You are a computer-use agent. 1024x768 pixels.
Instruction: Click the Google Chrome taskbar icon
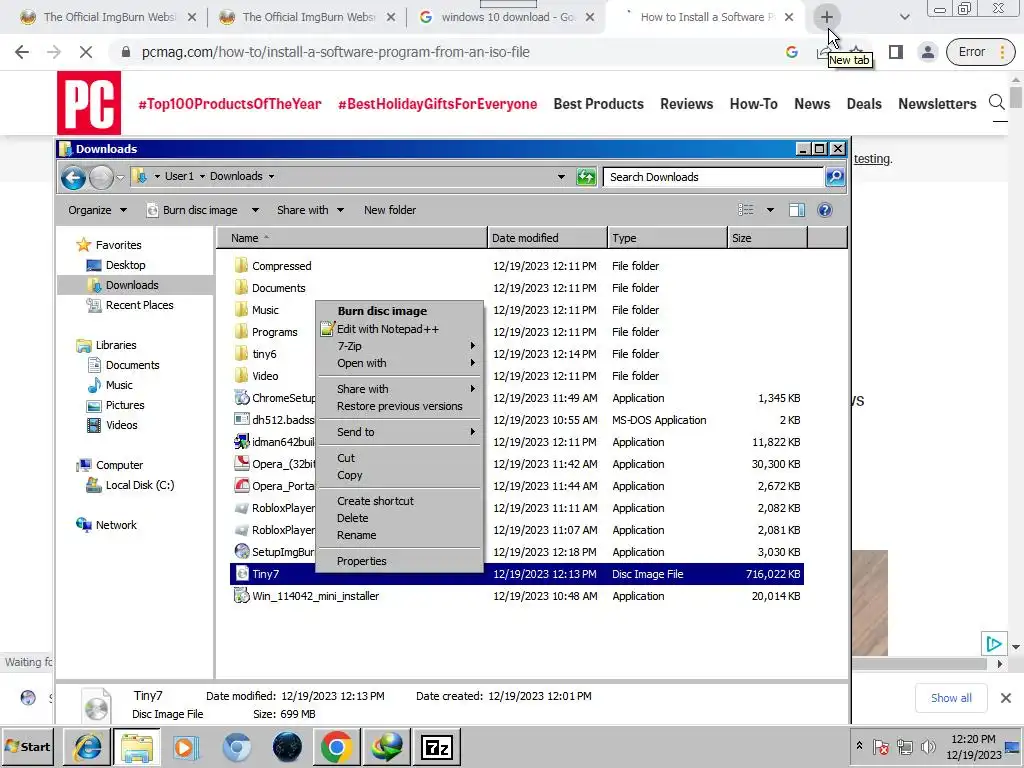pyautogui.click(x=336, y=746)
